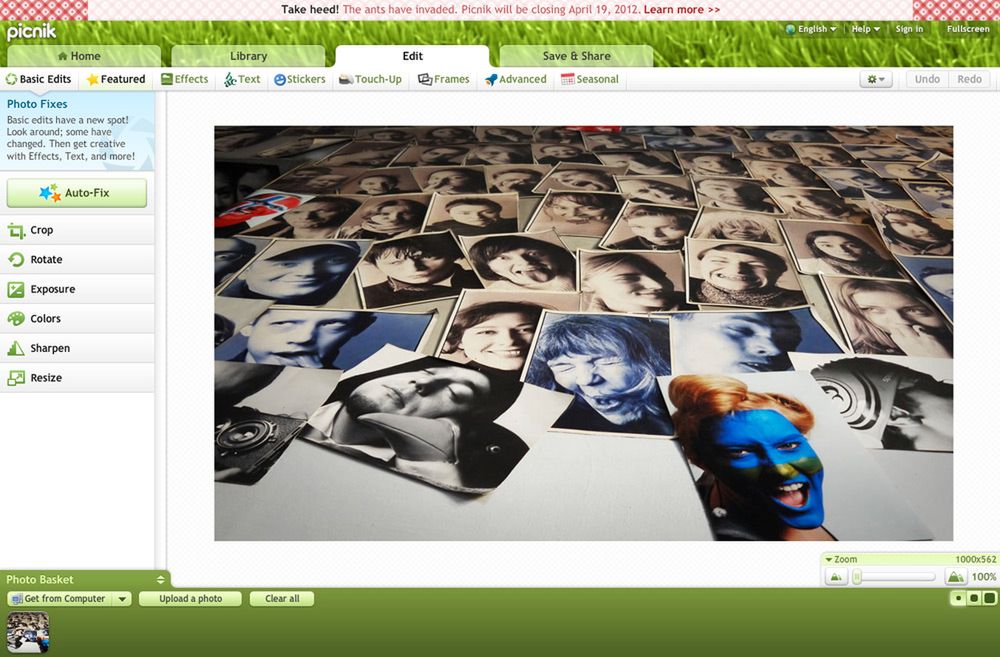Follow the Learn more link in banner
Screen dimensions: 1000x657
(x=682, y=10)
